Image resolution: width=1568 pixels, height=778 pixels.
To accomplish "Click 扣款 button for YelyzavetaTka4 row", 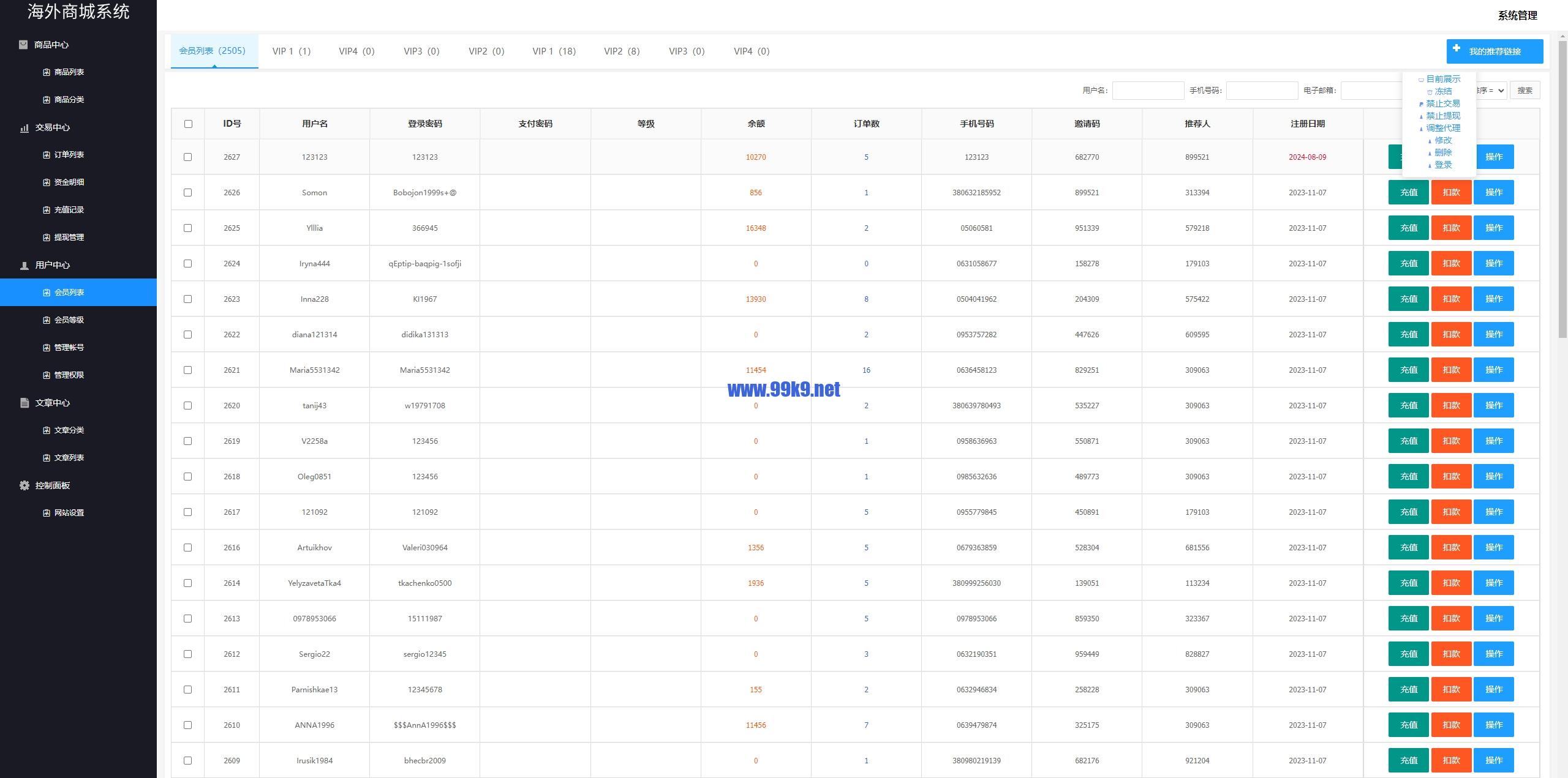I will point(1451,583).
